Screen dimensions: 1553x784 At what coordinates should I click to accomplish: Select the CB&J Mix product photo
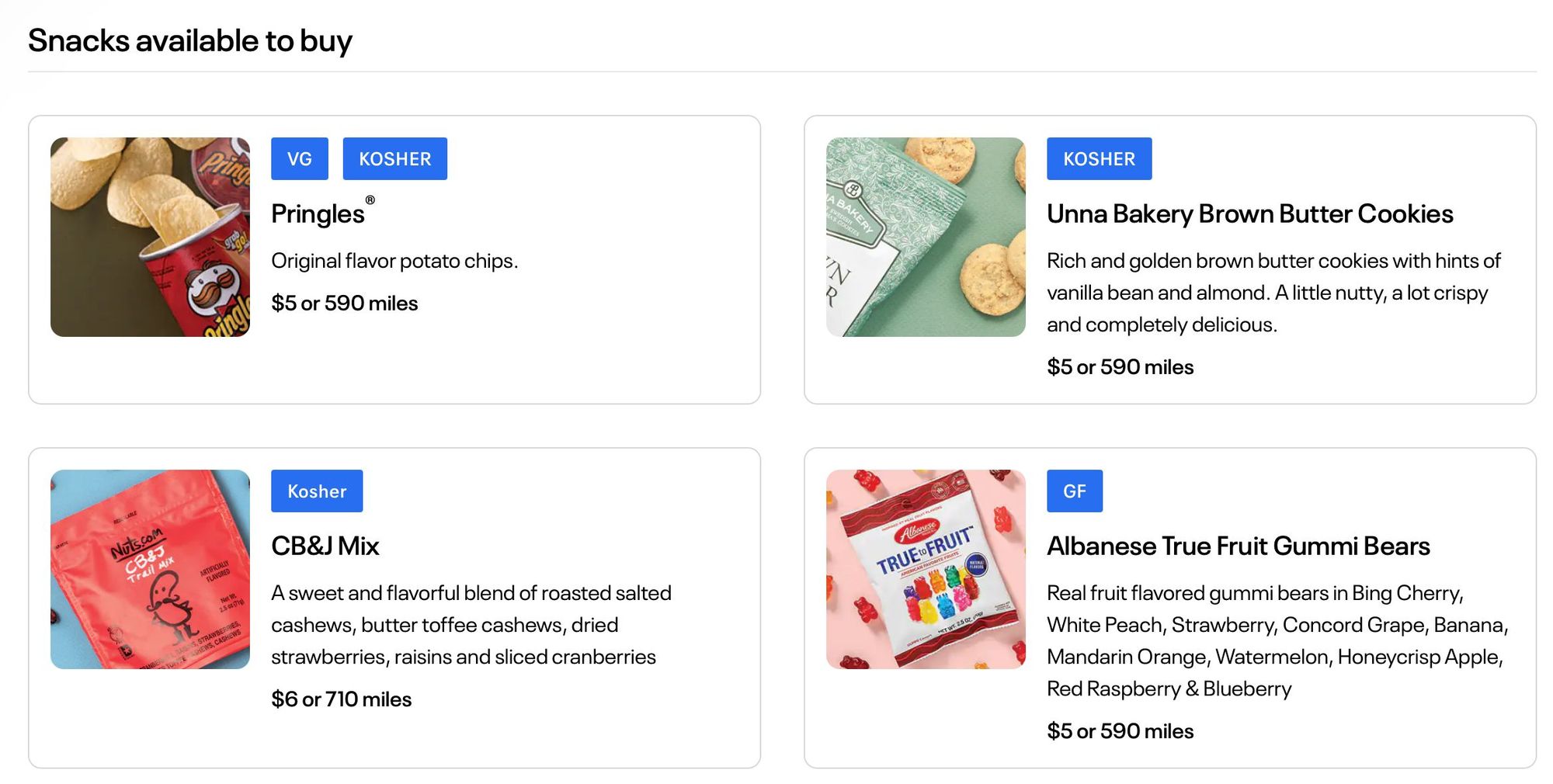(x=150, y=569)
